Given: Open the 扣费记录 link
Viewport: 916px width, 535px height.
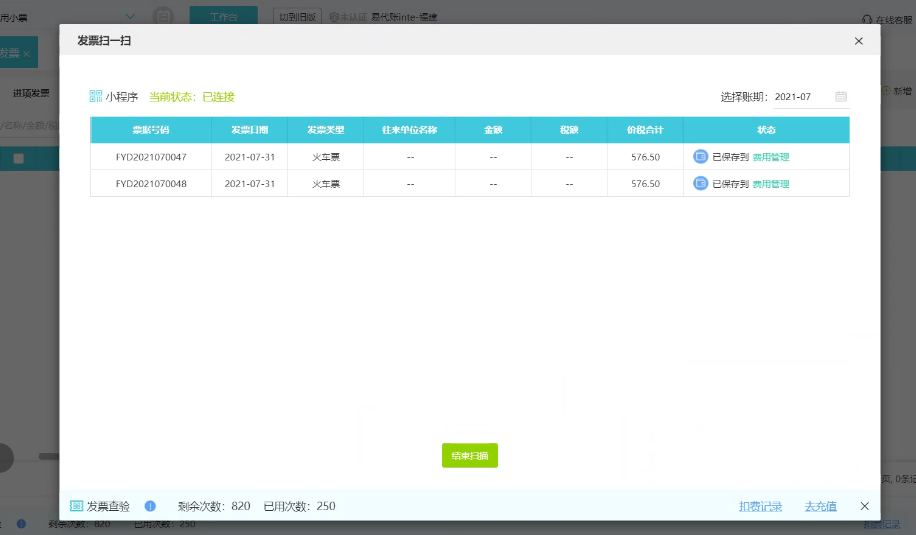Looking at the screenshot, I should click(760, 506).
